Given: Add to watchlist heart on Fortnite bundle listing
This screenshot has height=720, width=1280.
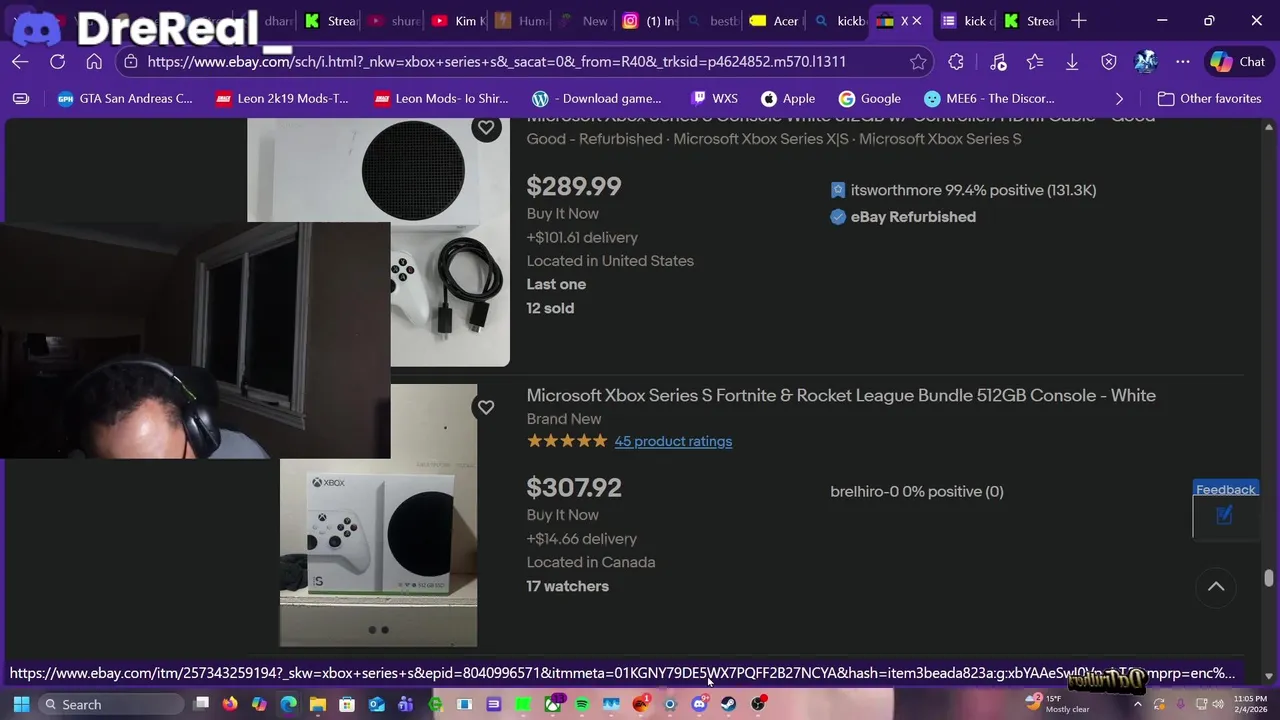Looking at the screenshot, I should 486,407.
